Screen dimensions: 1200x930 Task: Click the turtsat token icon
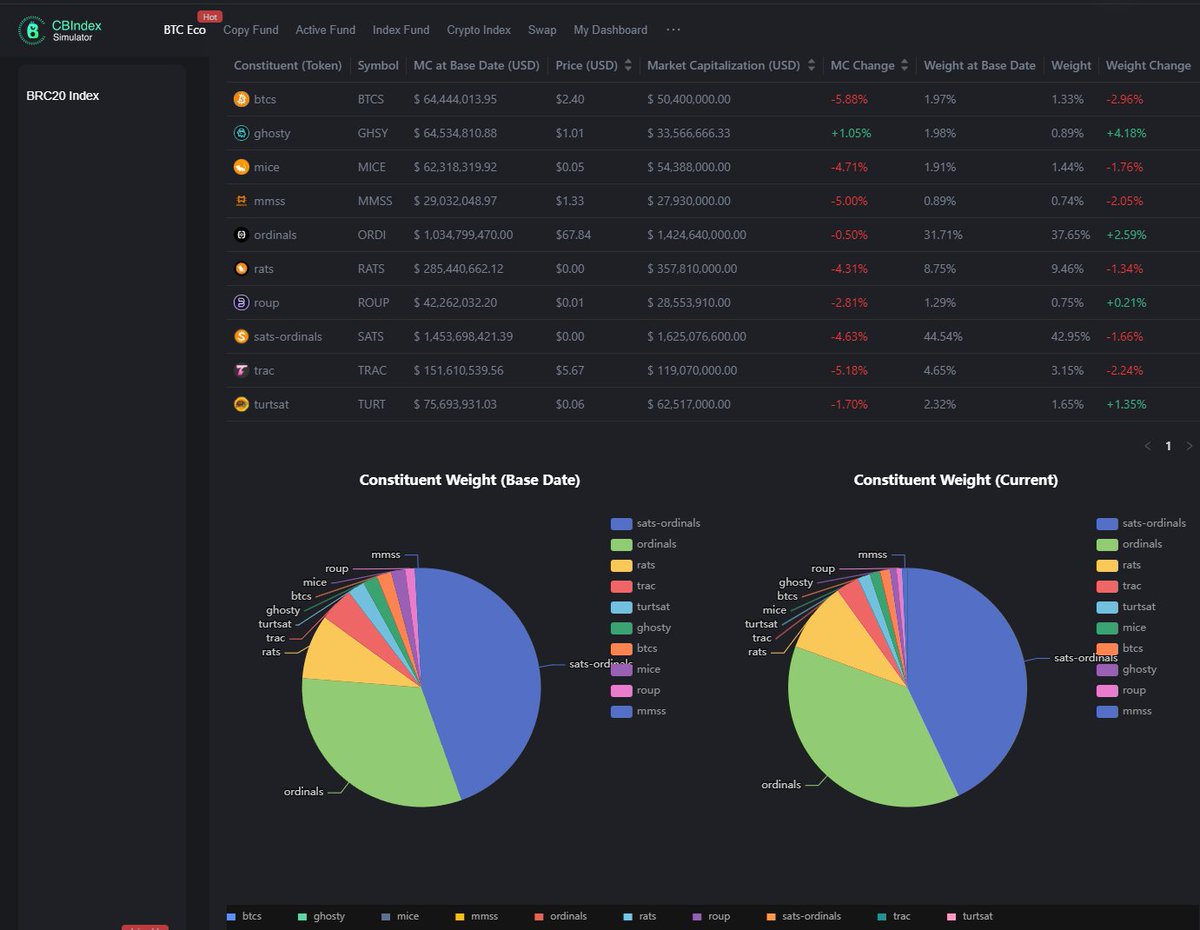tap(241, 404)
